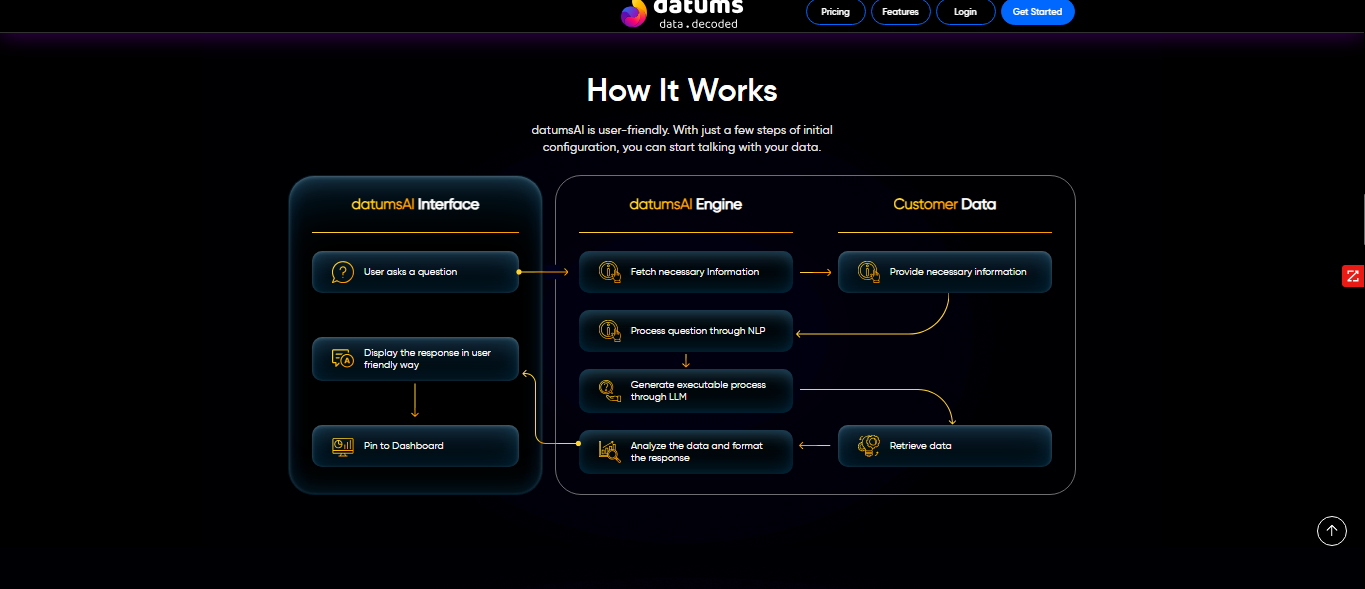Screen dimensions: 1365x589
Task: Click the 'Customer Data' heading
Action: click(x=945, y=204)
